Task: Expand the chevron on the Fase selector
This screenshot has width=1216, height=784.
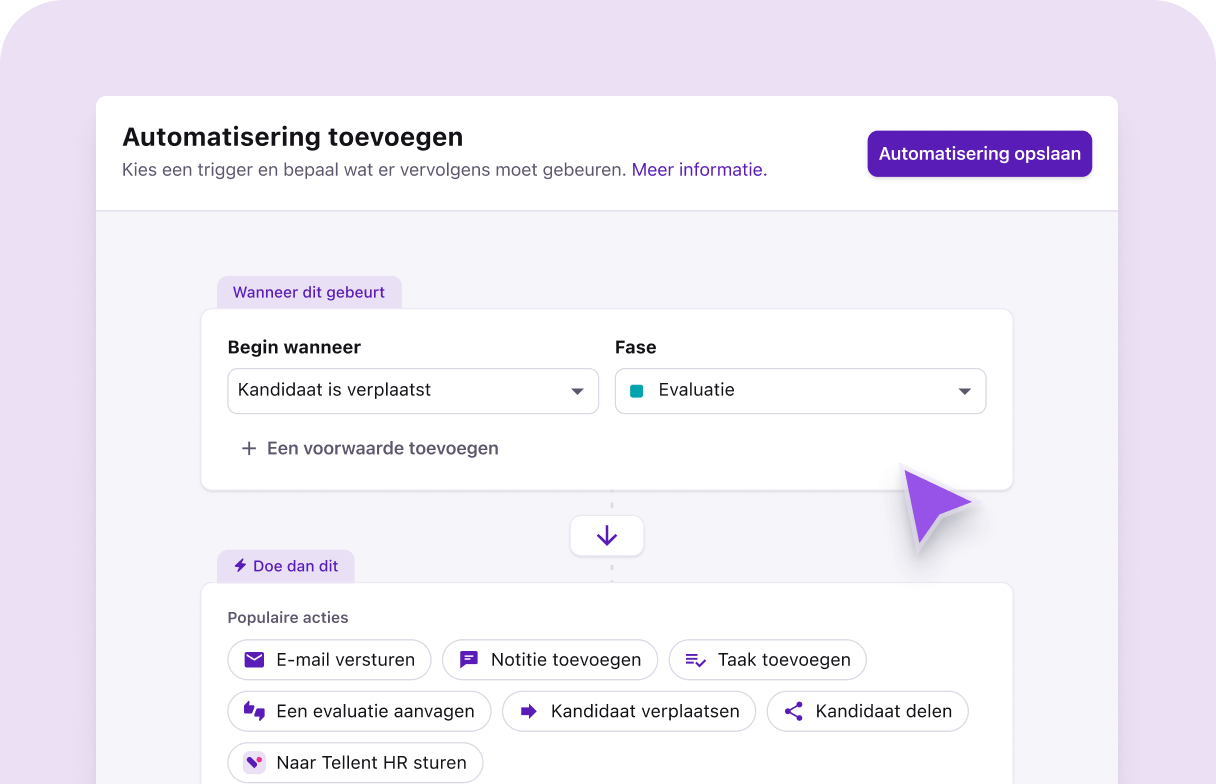Action: click(x=964, y=391)
